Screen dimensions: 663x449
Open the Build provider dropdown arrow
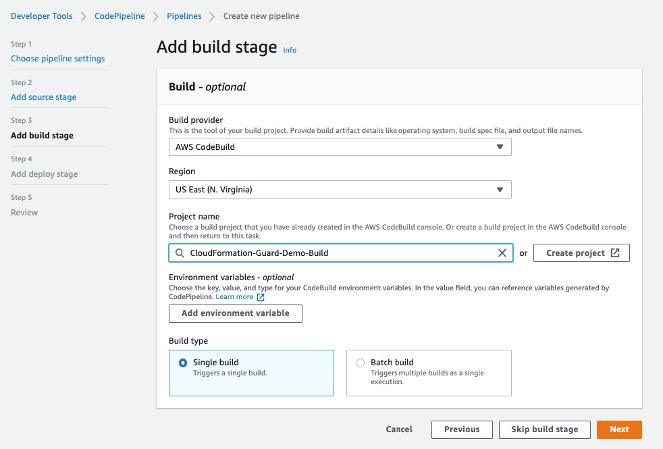click(500, 147)
